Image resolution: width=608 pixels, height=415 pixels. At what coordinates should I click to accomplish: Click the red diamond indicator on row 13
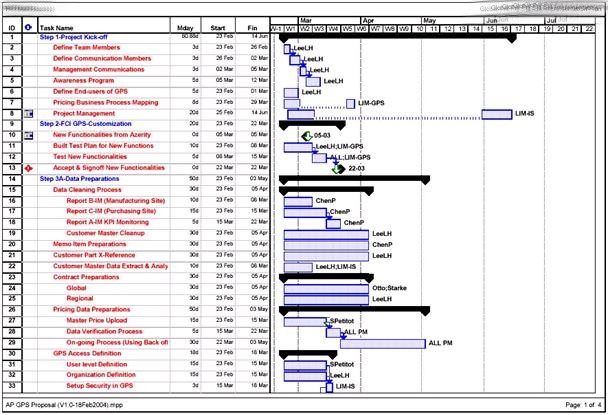(x=27, y=168)
